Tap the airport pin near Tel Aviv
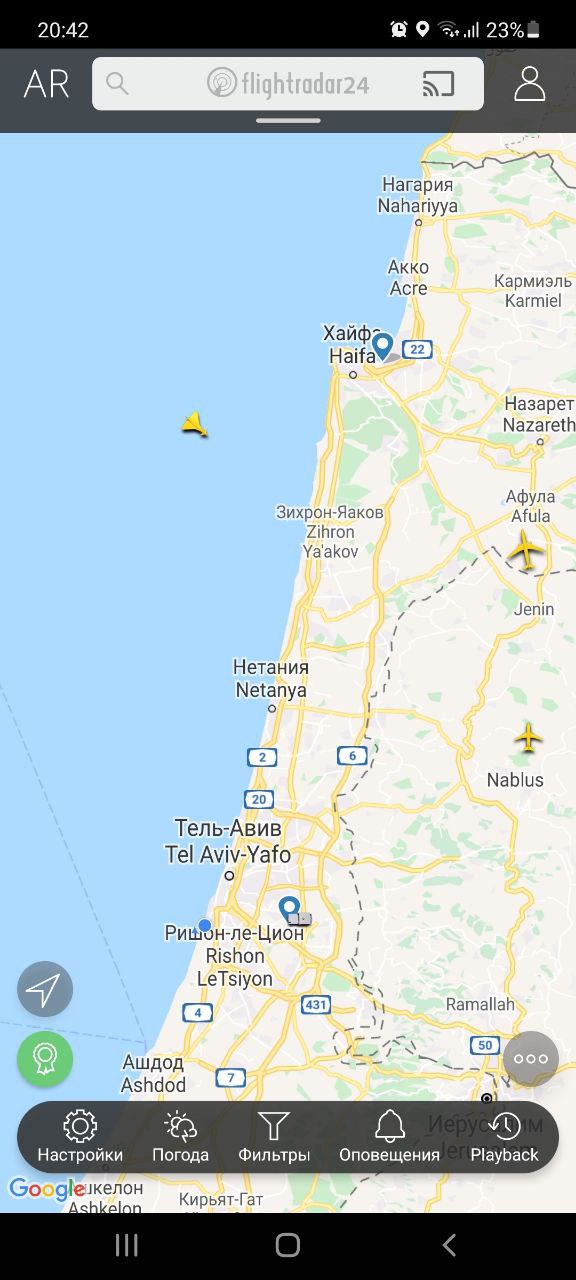 coord(290,911)
